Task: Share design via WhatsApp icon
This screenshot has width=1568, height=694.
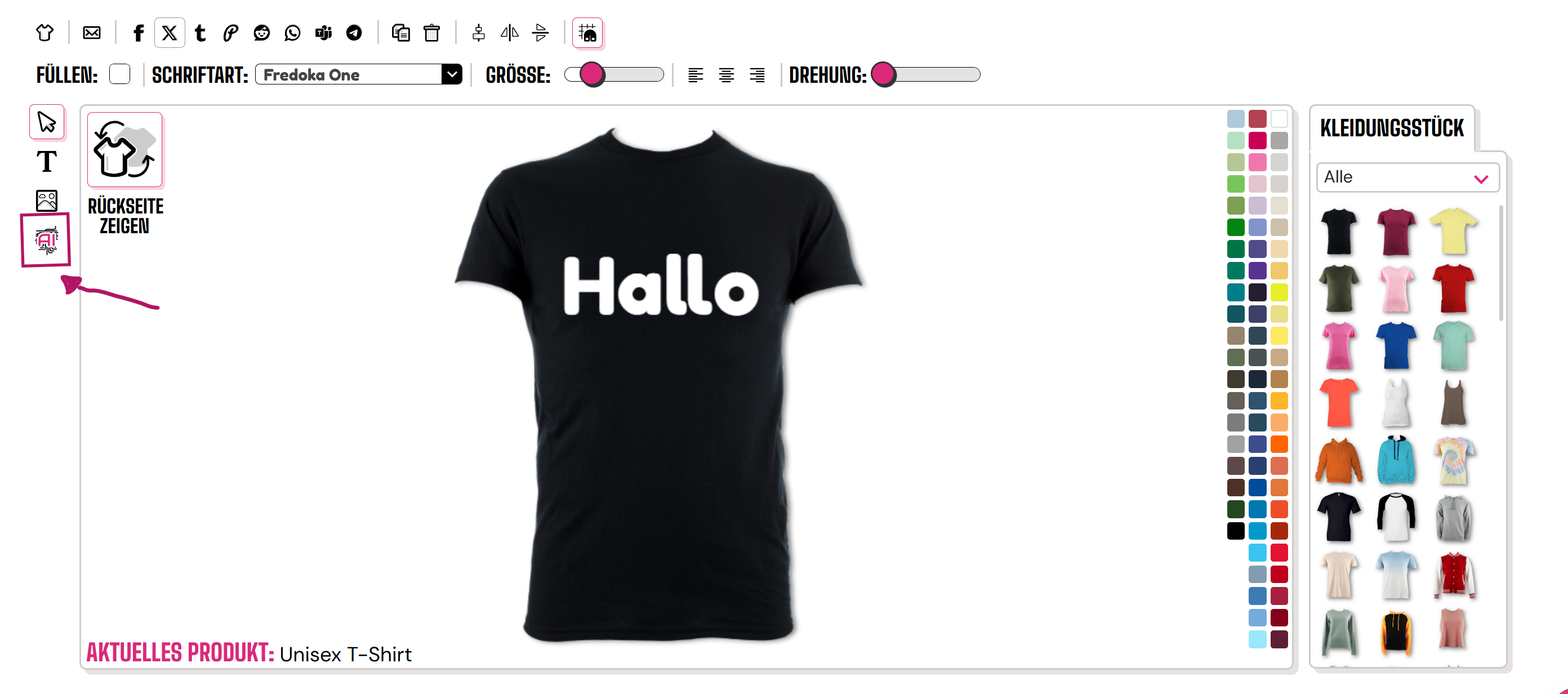Action: point(292,33)
